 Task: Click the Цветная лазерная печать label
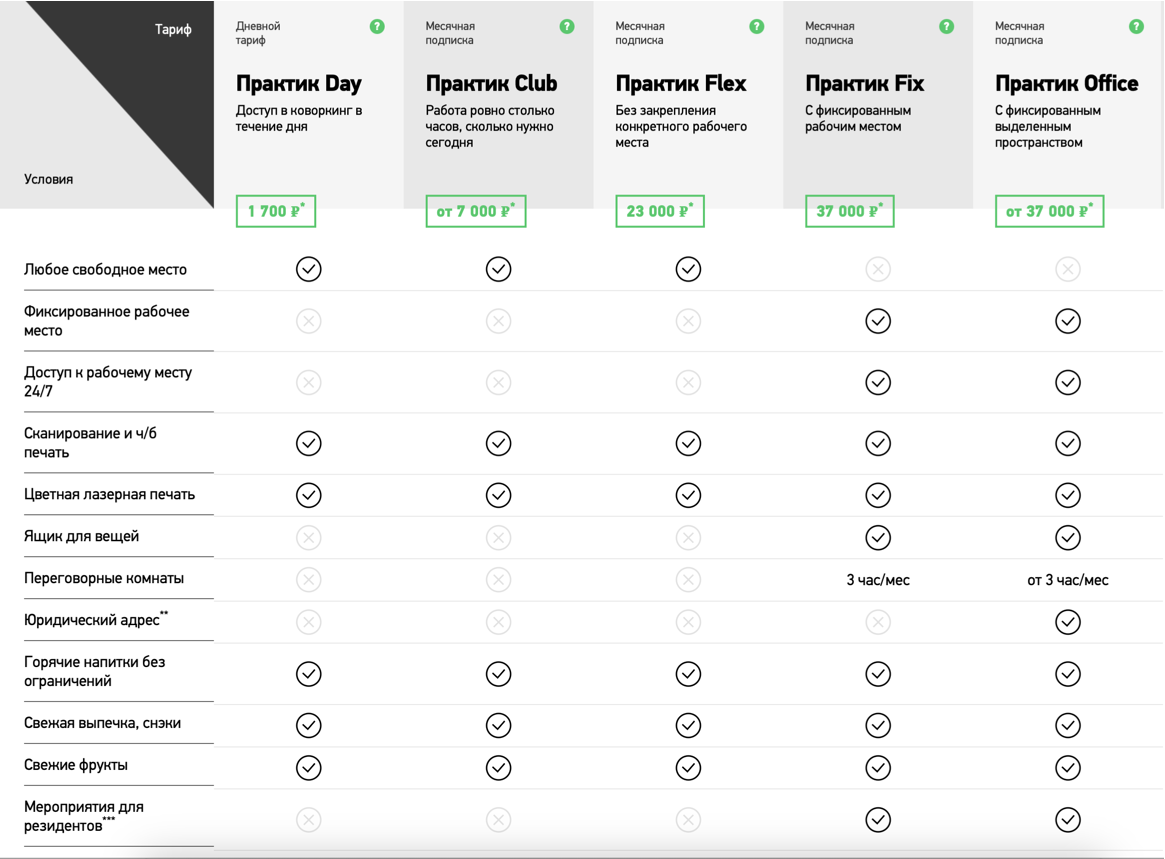pyautogui.click(x=109, y=495)
